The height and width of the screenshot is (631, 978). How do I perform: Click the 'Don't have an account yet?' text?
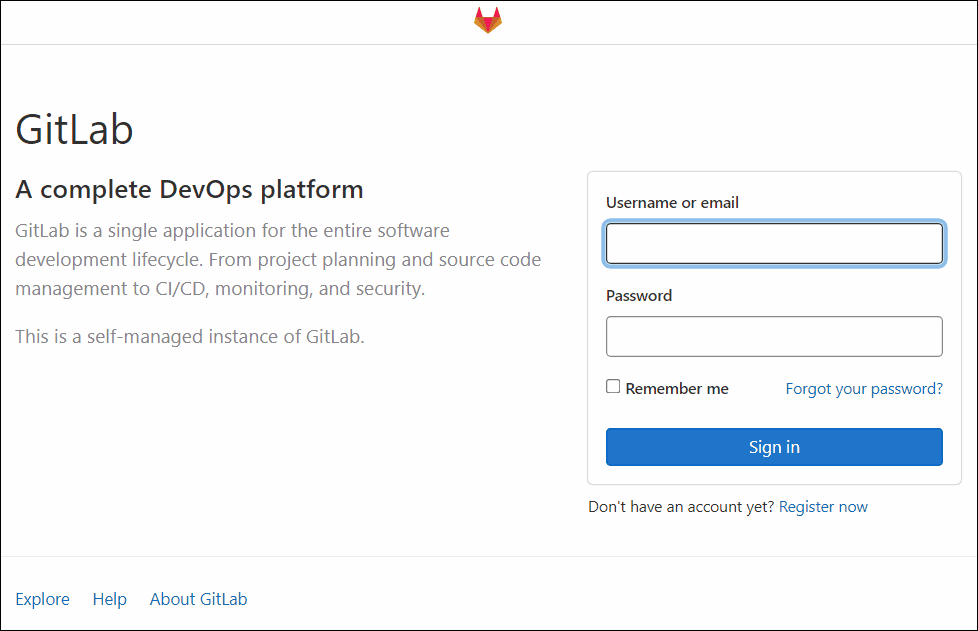point(681,507)
